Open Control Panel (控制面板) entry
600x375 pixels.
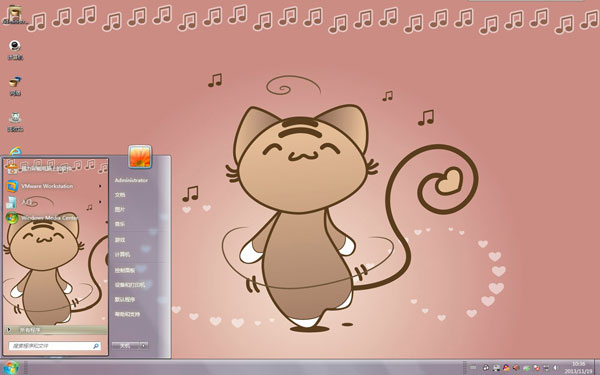coord(125,270)
